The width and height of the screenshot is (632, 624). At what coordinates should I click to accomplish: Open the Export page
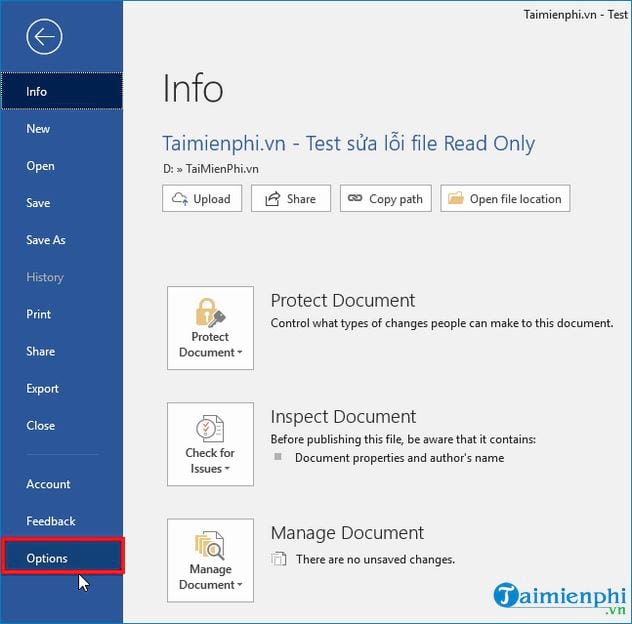[62, 388]
